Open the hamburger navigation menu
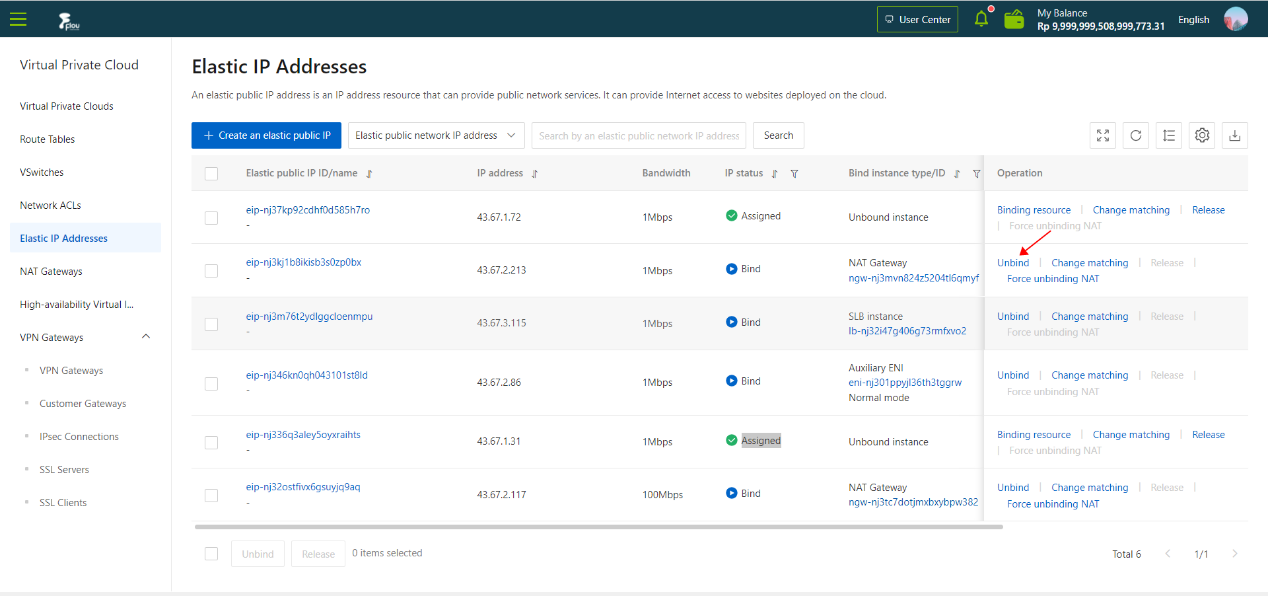Screen dimensions: 1268x596 coord(18,19)
